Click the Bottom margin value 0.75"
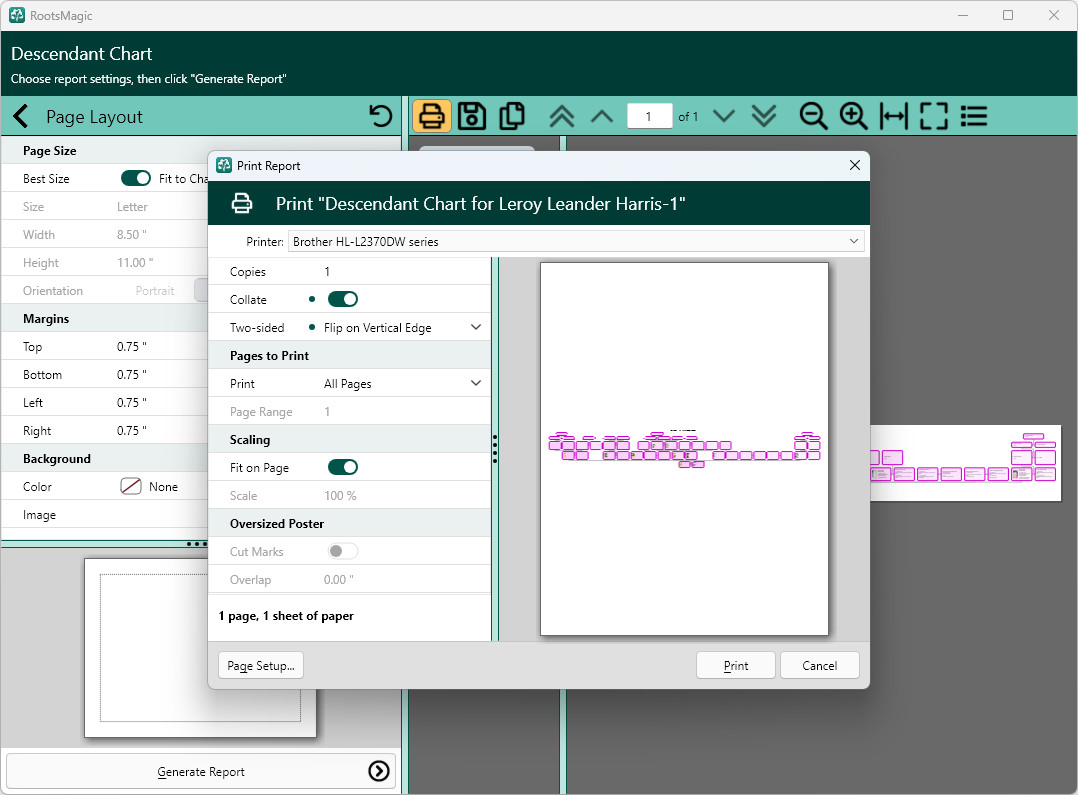This screenshot has width=1078, height=795. click(x=131, y=375)
